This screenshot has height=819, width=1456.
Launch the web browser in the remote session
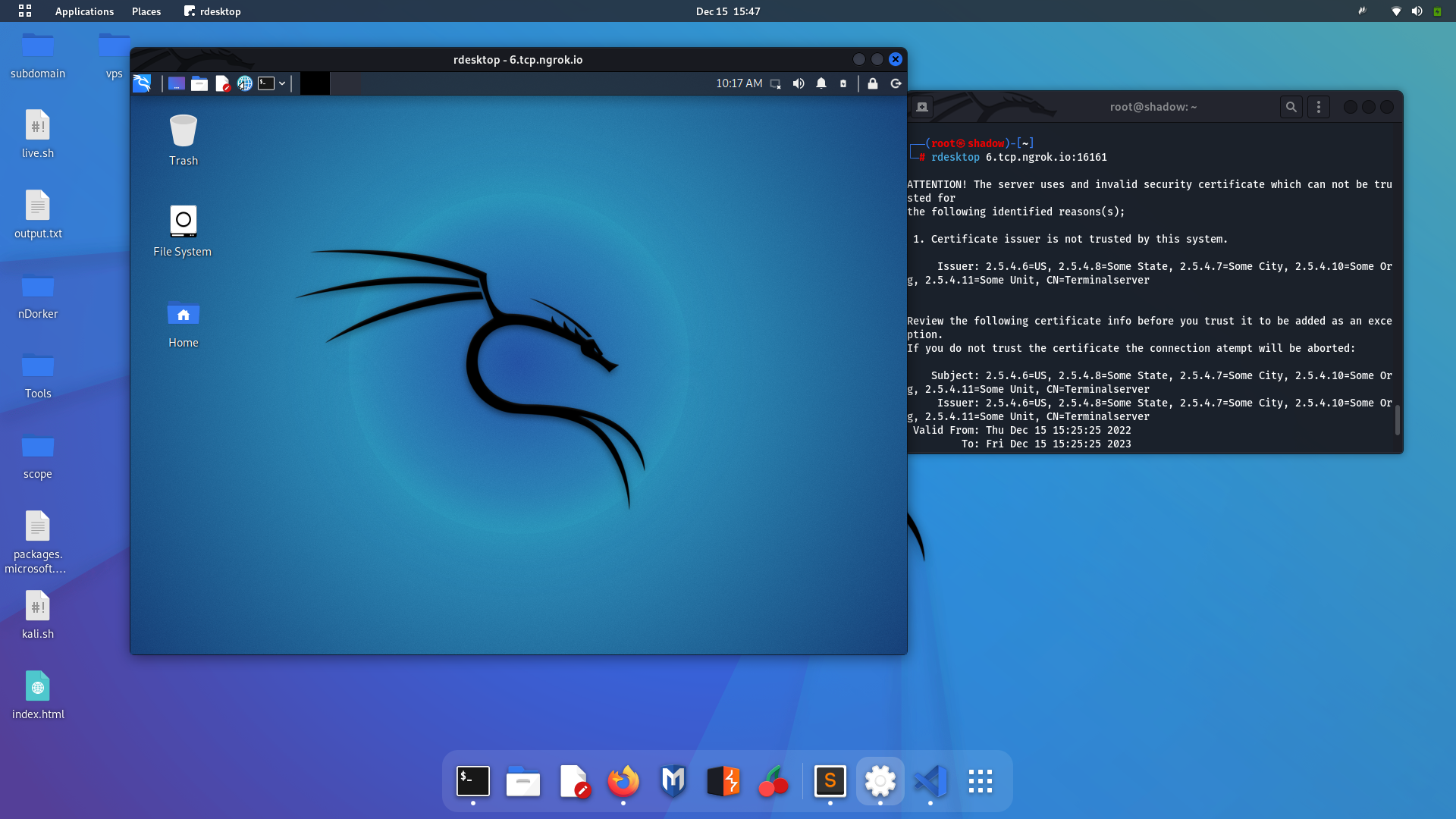coord(245,83)
